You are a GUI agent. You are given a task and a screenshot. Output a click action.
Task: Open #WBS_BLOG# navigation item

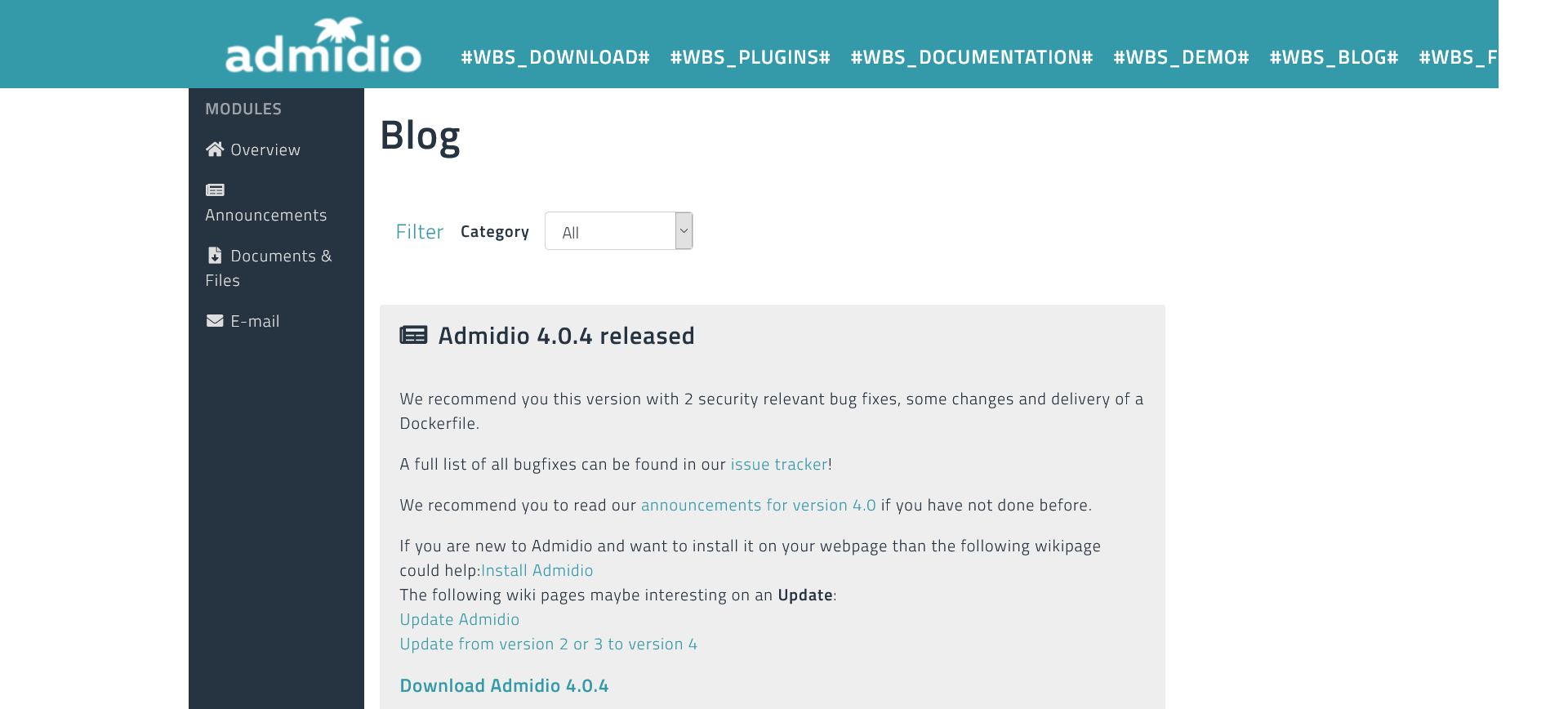(1334, 57)
